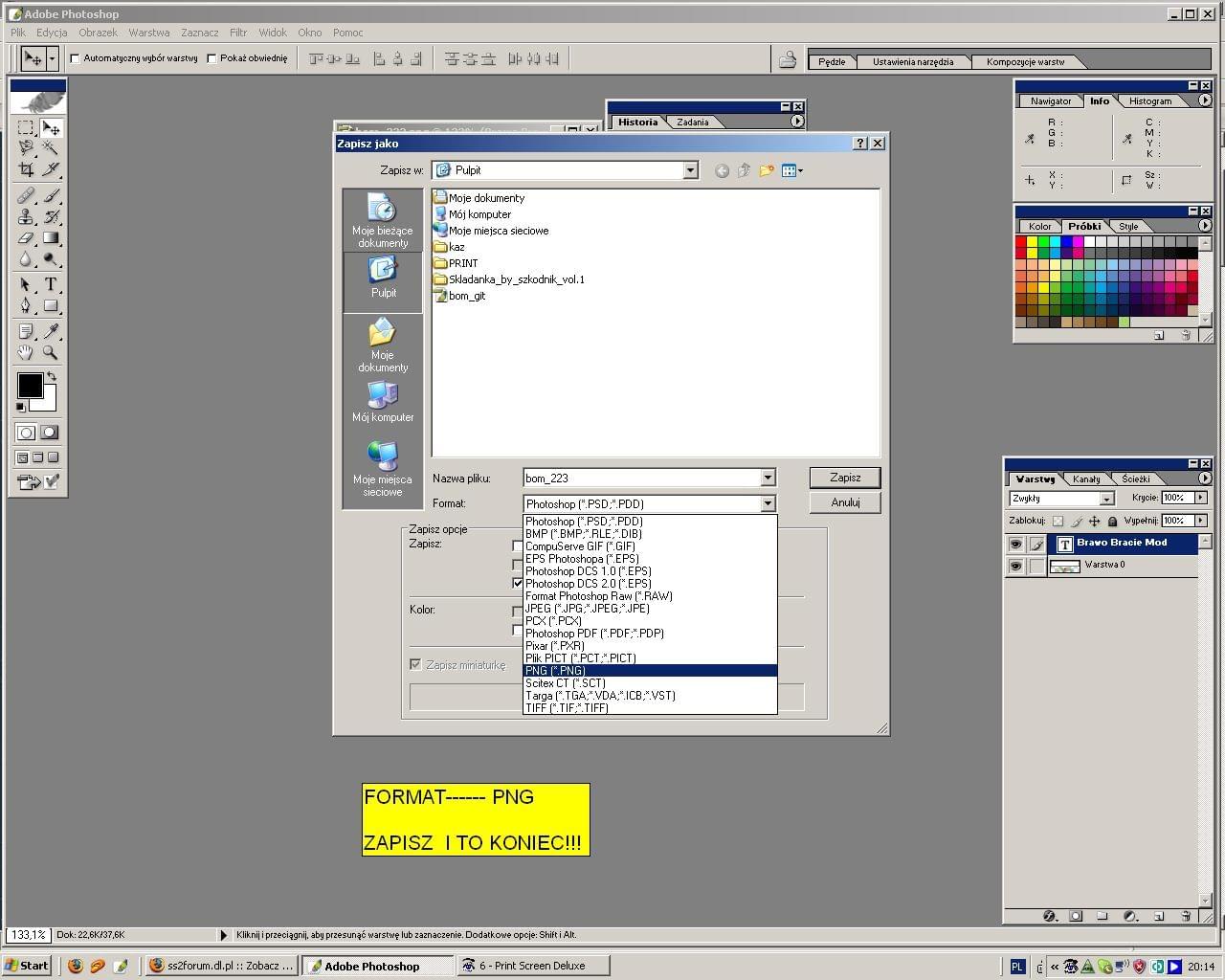Click the Anuluj button
Image resolution: width=1225 pixels, height=980 pixels.
(845, 502)
